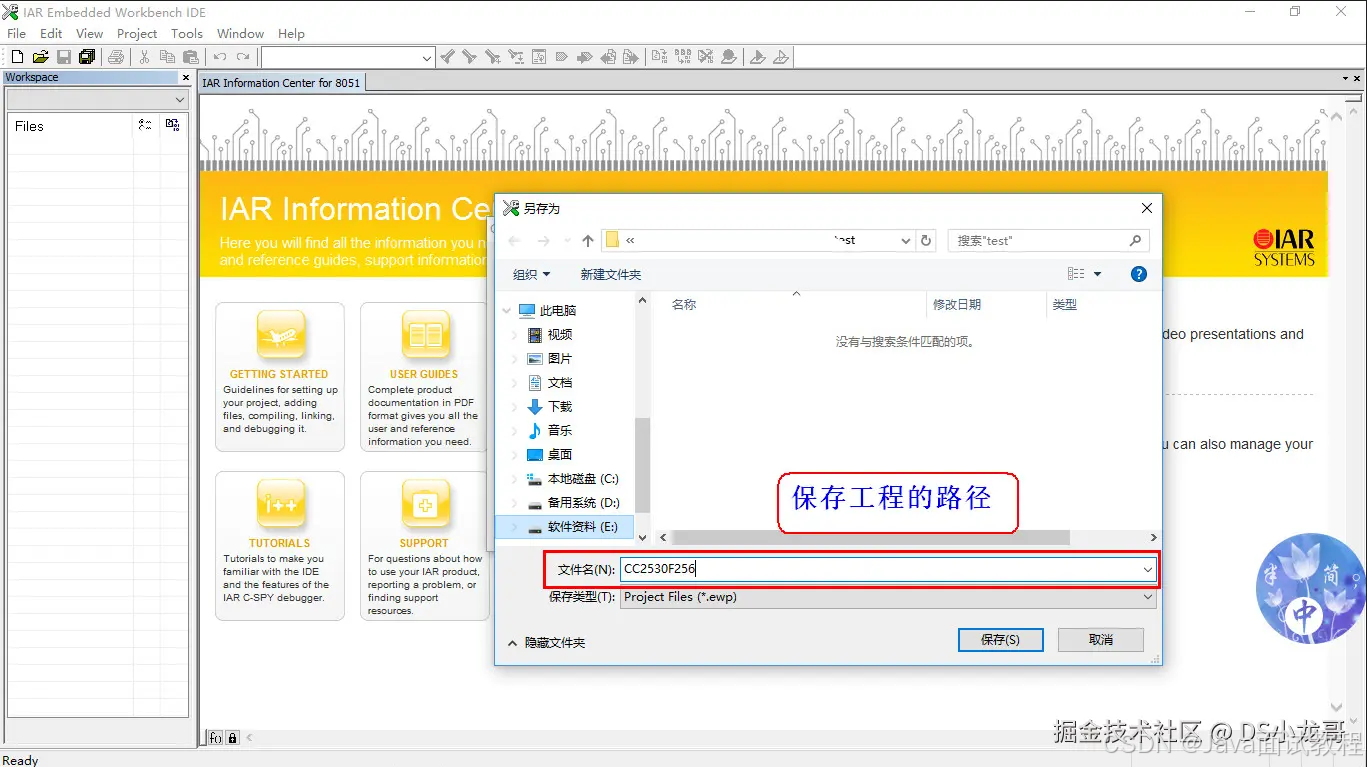This screenshot has height=767, width=1367.
Task: Click the Copy toolbar icon
Action: tap(167, 57)
